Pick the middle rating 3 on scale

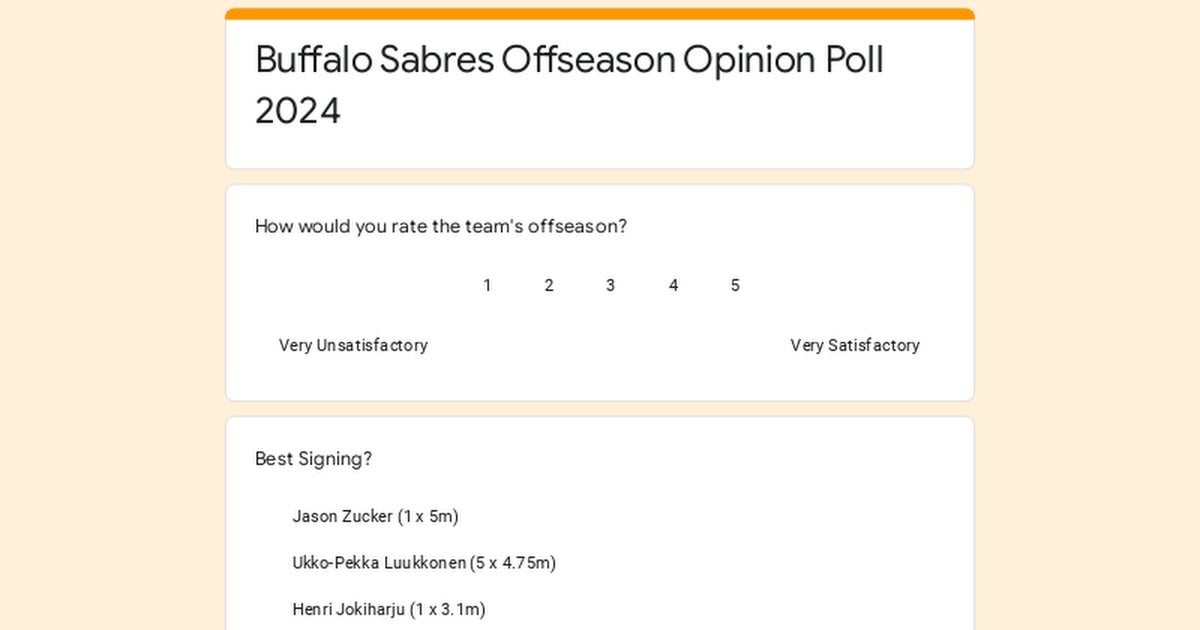pyautogui.click(x=610, y=286)
